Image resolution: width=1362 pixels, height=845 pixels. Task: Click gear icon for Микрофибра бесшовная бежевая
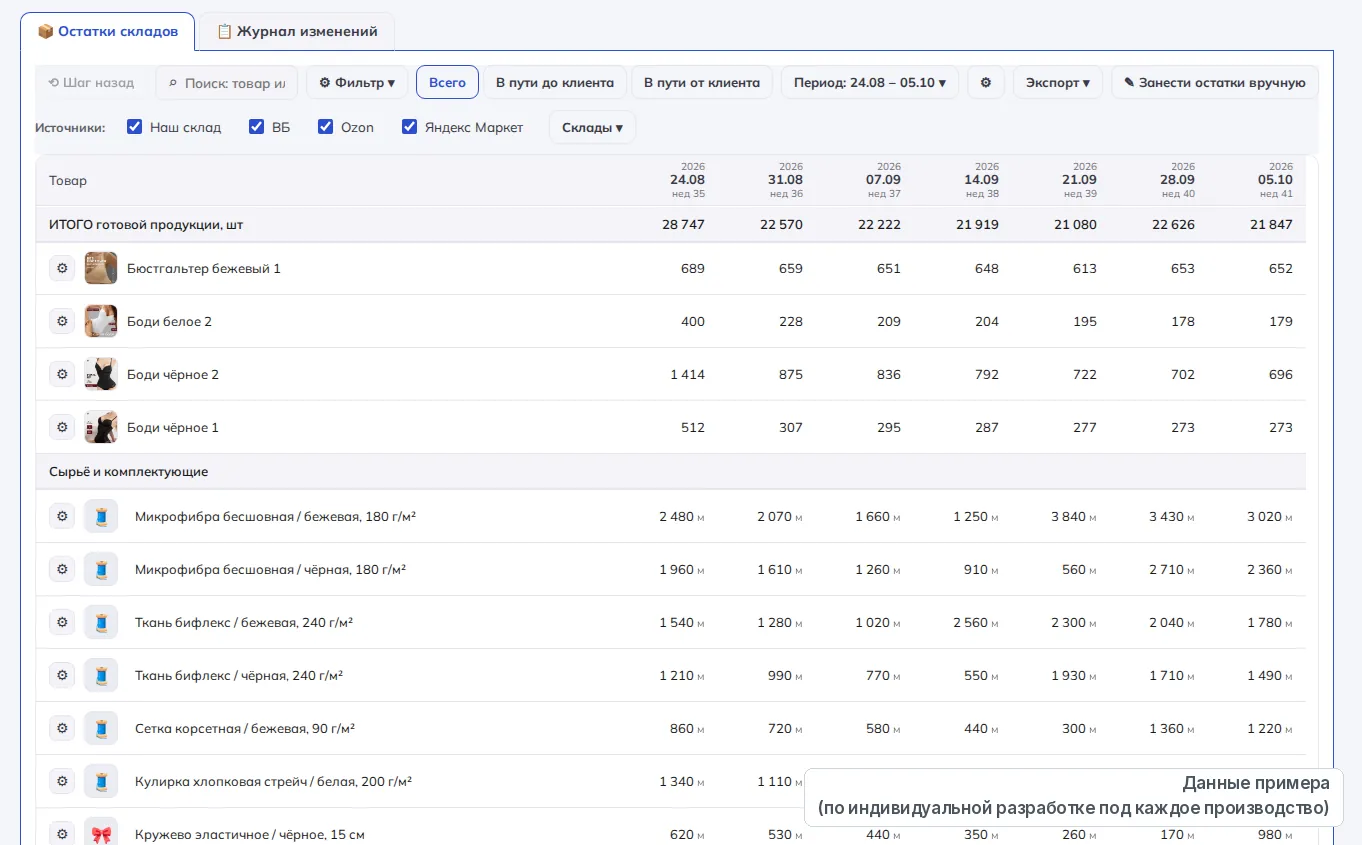click(x=62, y=516)
